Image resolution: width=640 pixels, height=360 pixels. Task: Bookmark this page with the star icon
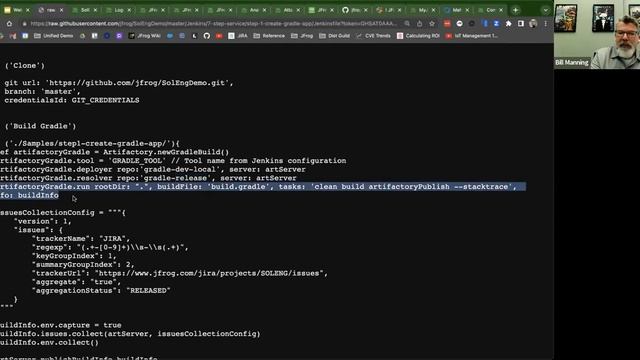tap(432, 24)
